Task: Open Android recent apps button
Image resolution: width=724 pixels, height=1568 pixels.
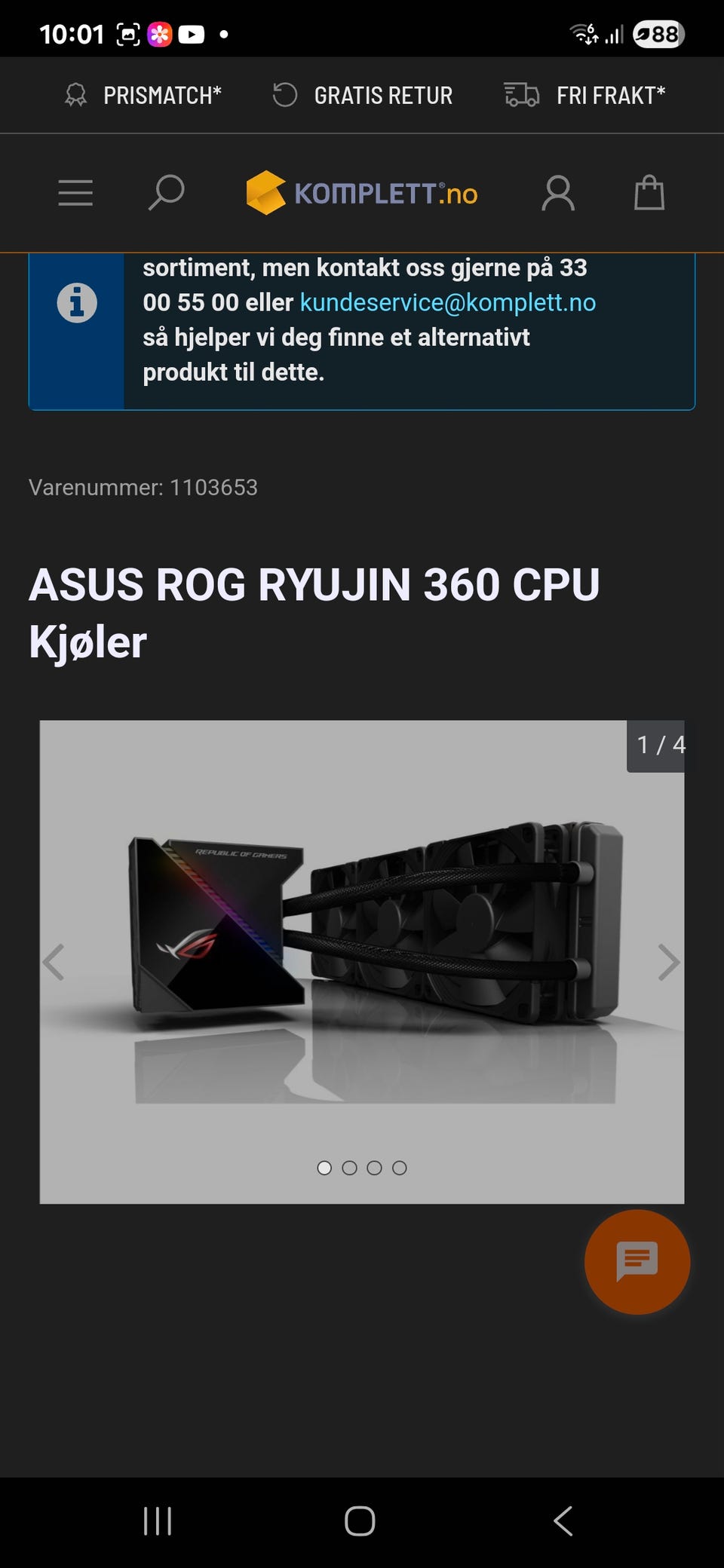Action: pos(158,1521)
